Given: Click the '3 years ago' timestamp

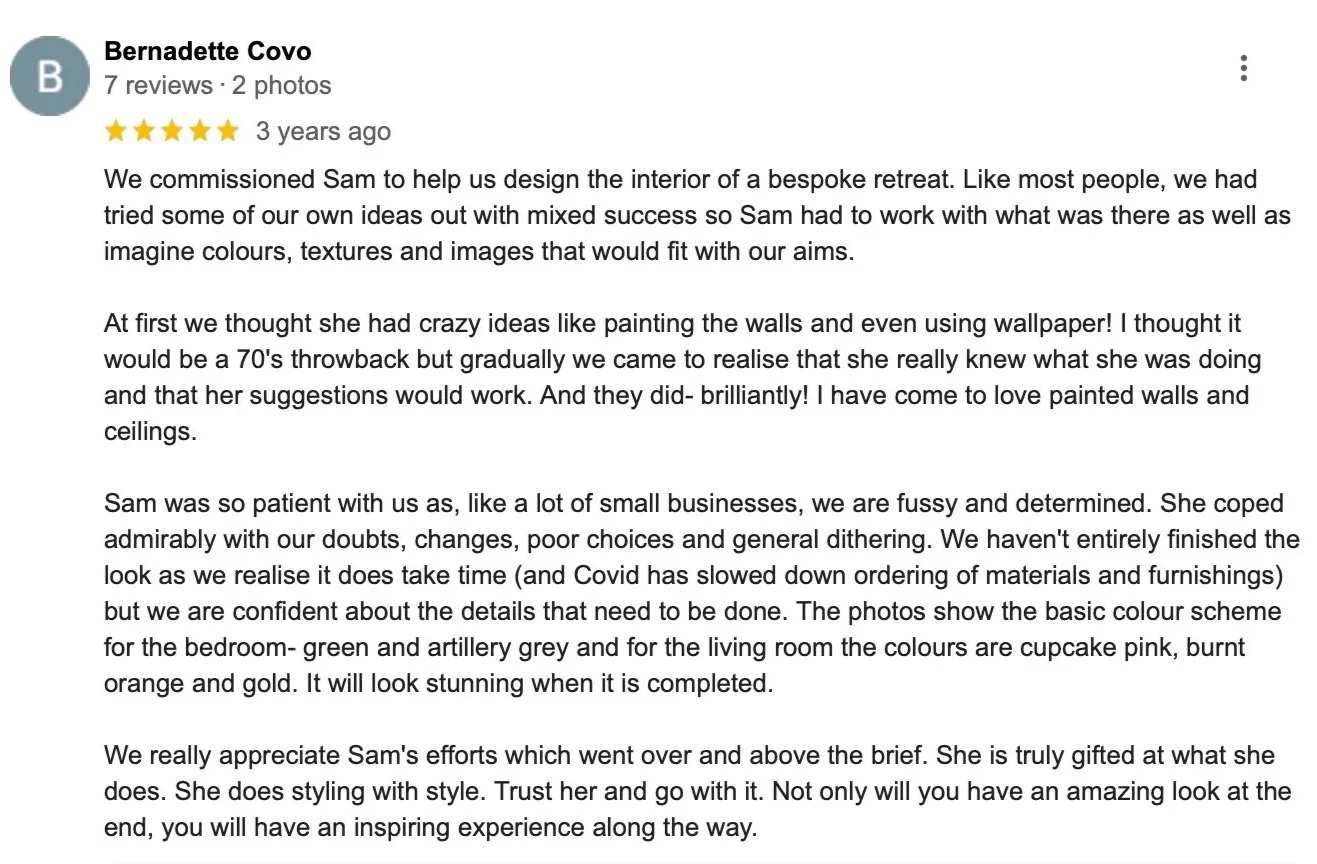Looking at the screenshot, I should [x=323, y=131].
